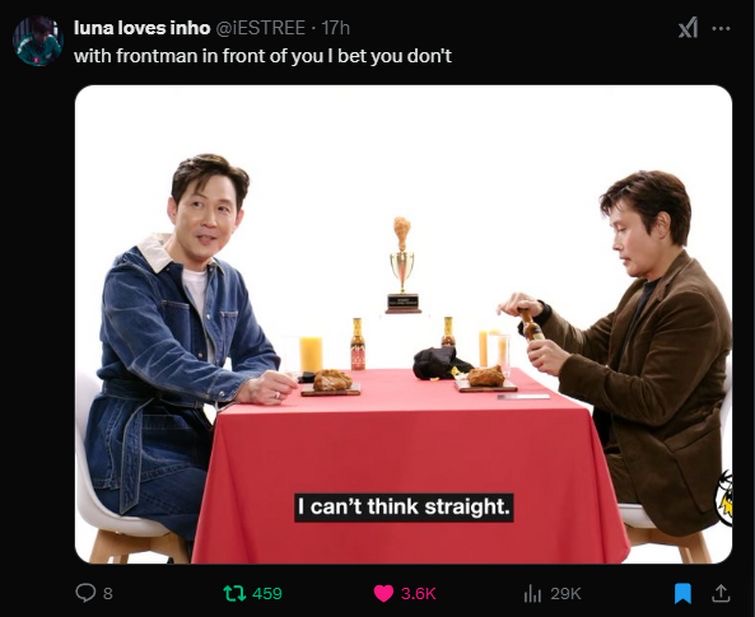Click the 8 replies count
This screenshot has height=617, width=755.
(108, 593)
